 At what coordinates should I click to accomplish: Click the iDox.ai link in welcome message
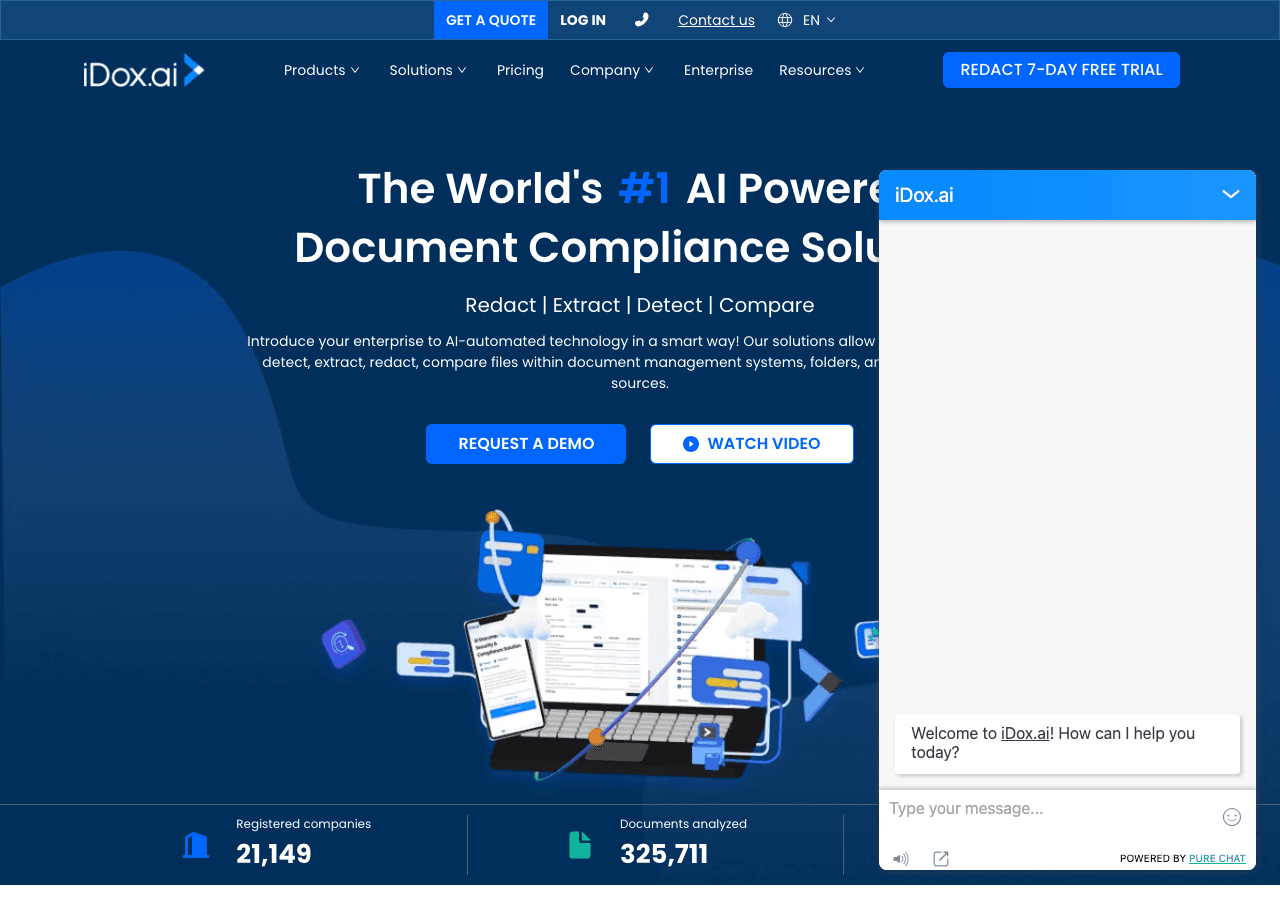[x=1025, y=733]
